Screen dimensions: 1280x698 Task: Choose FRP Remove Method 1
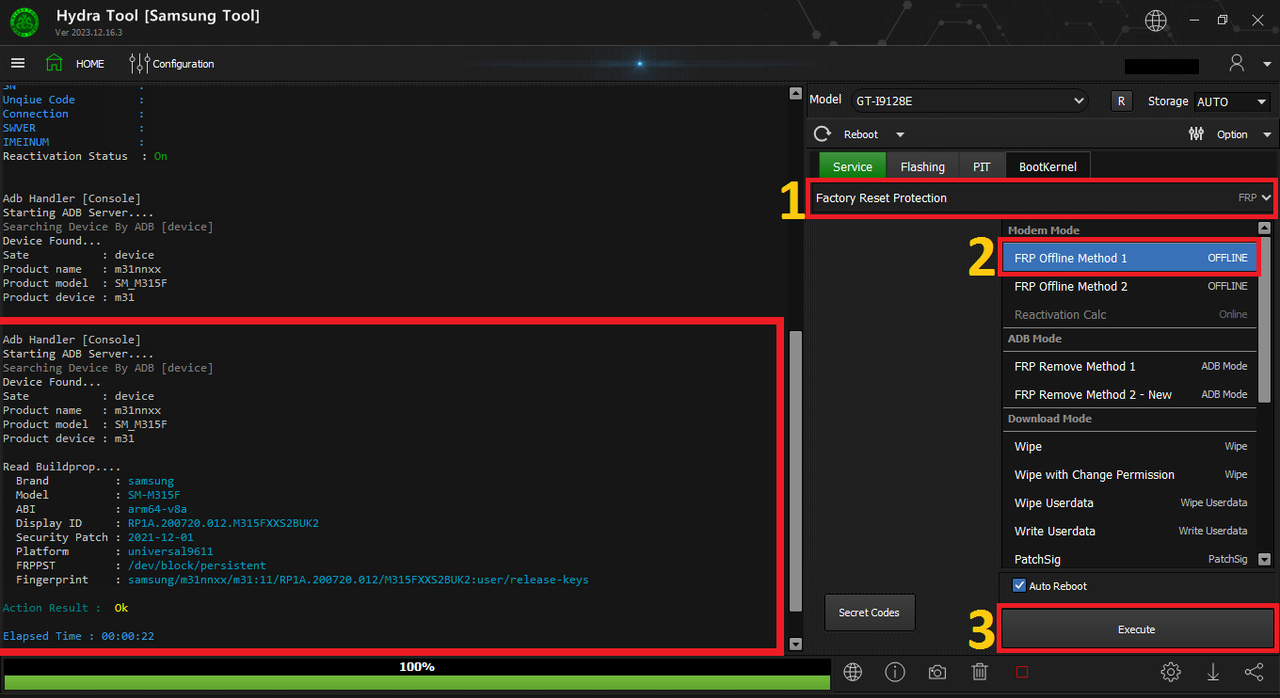[1129, 366]
